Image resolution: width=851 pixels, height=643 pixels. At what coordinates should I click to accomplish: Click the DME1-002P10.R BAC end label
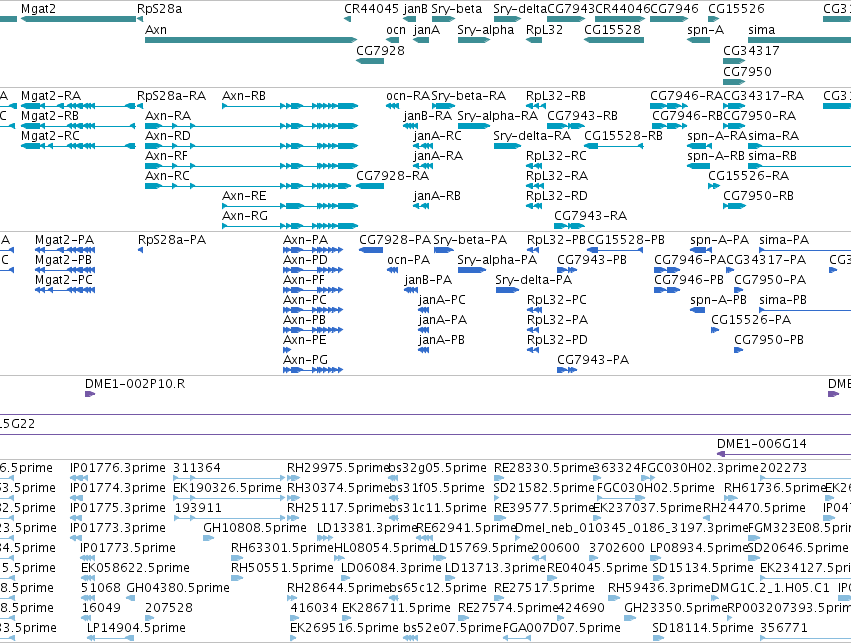coord(135,384)
